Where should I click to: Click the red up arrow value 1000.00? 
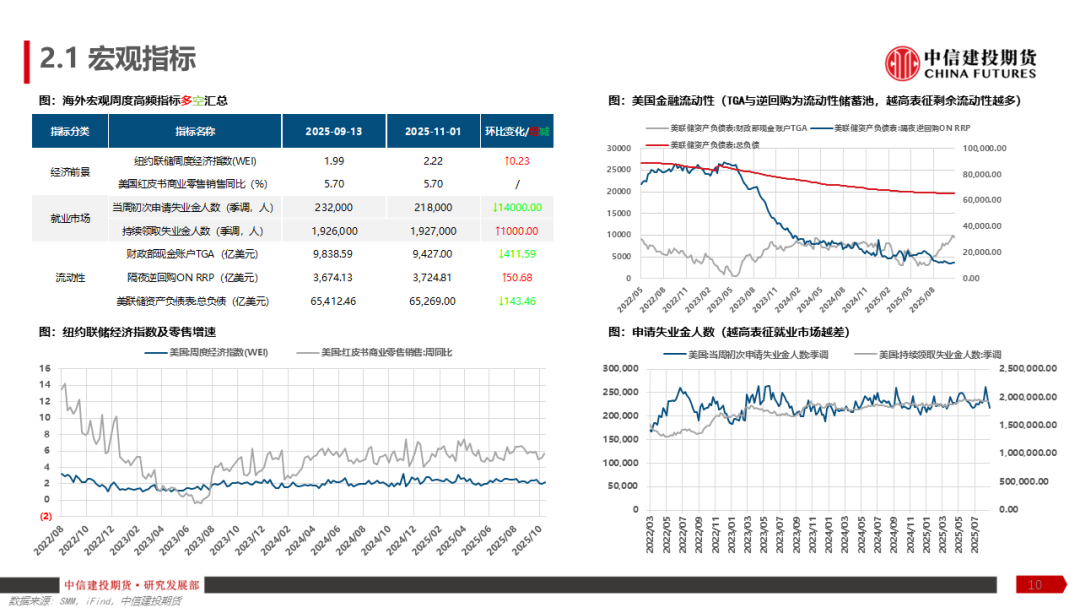517,231
